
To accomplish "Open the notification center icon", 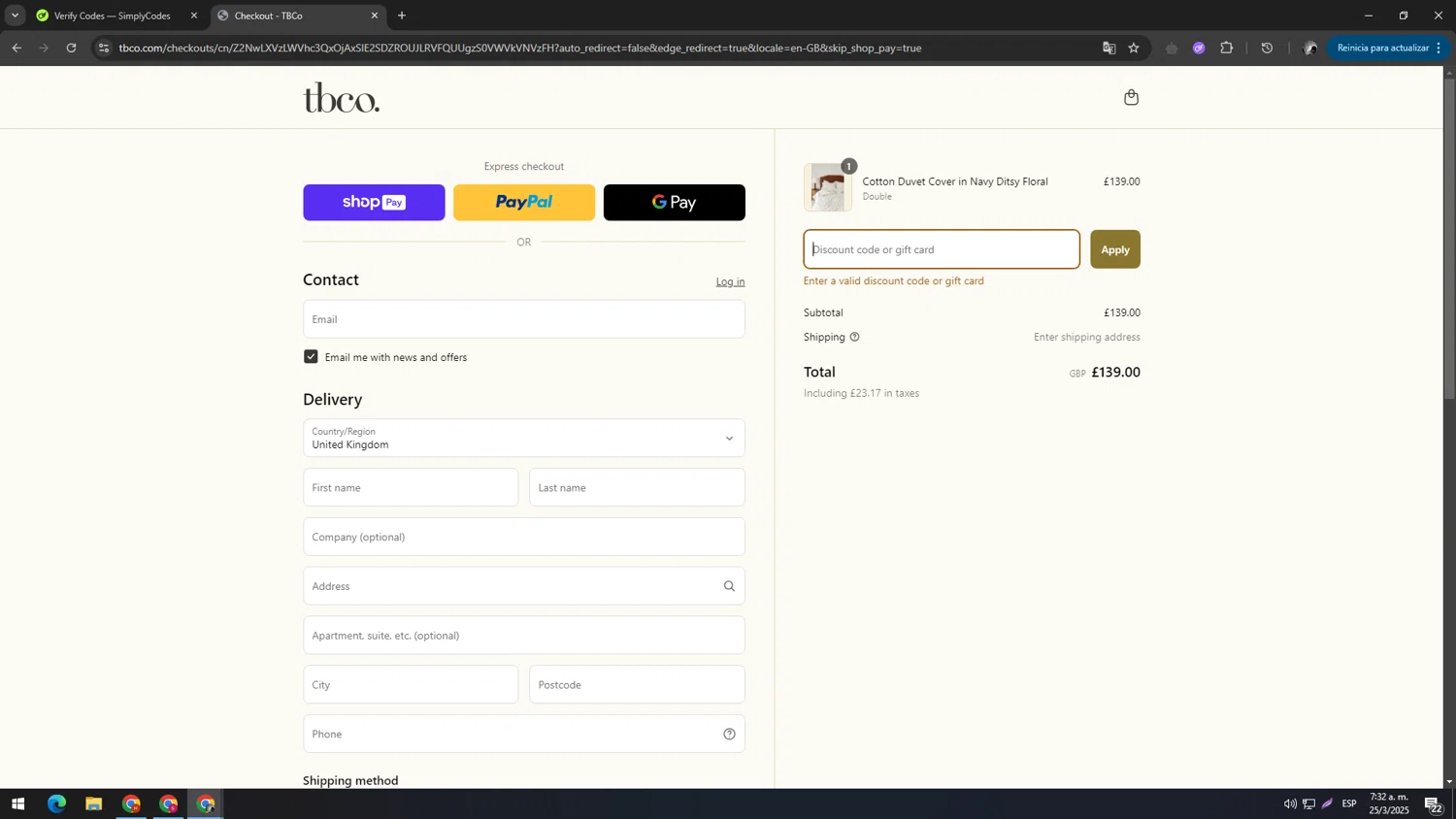I will (1433, 803).
